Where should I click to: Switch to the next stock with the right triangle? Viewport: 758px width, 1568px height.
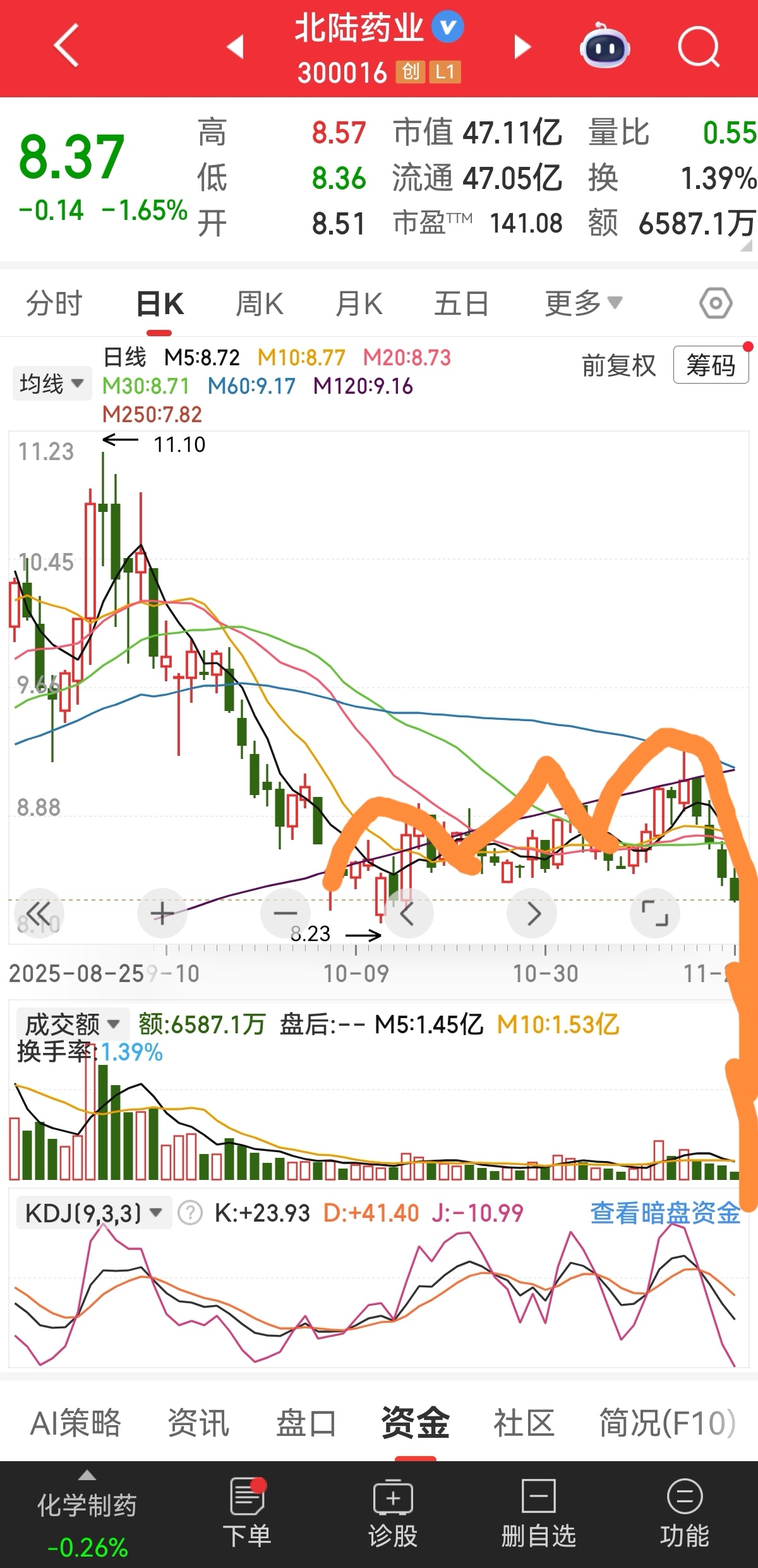pyautogui.click(x=522, y=47)
